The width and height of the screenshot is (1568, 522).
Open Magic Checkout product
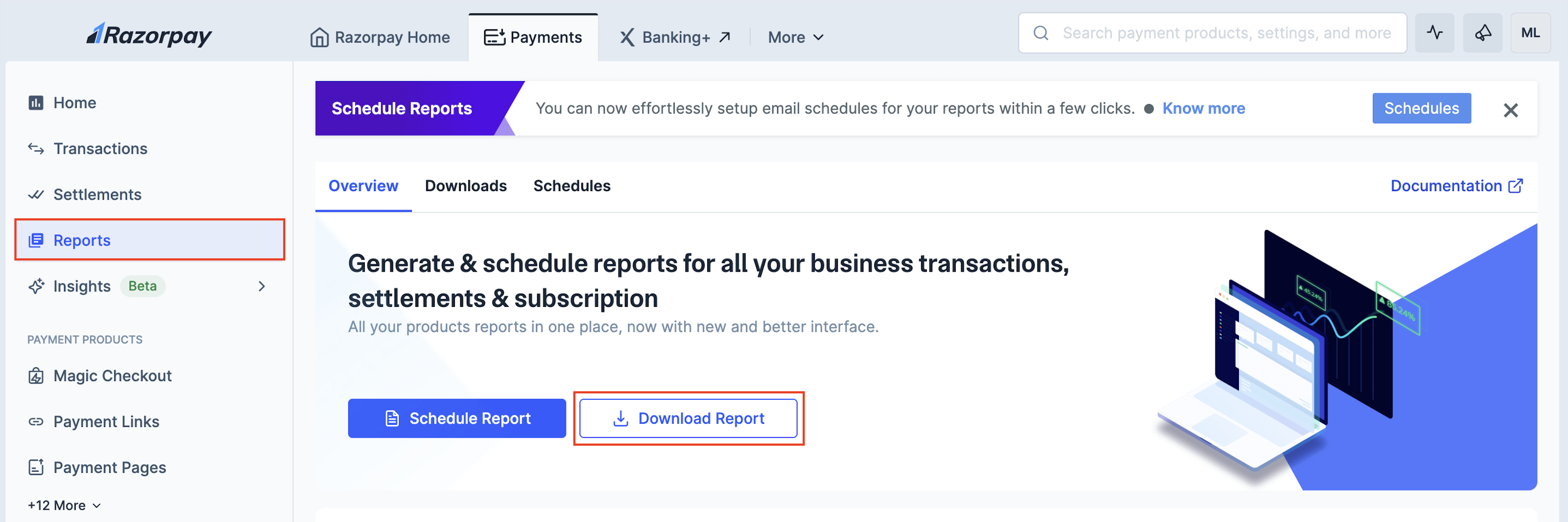(x=112, y=375)
